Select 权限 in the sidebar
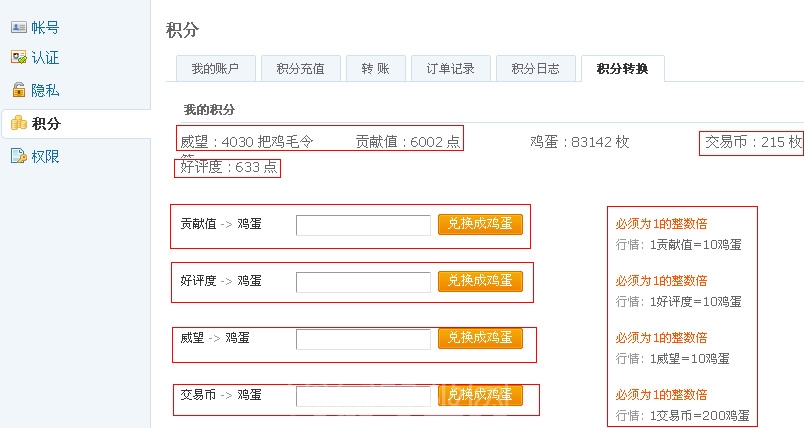The image size is (804, 428). tap(45, 156)
